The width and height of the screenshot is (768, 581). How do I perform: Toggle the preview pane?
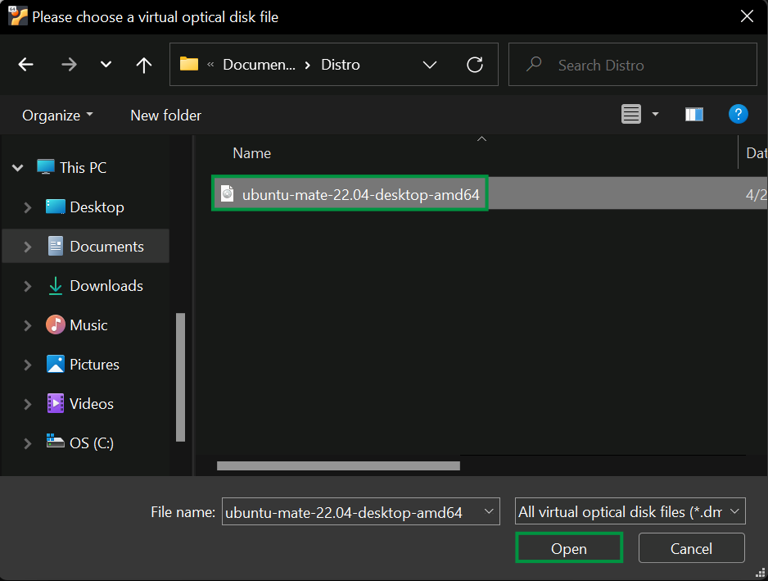tap(694, 115)
